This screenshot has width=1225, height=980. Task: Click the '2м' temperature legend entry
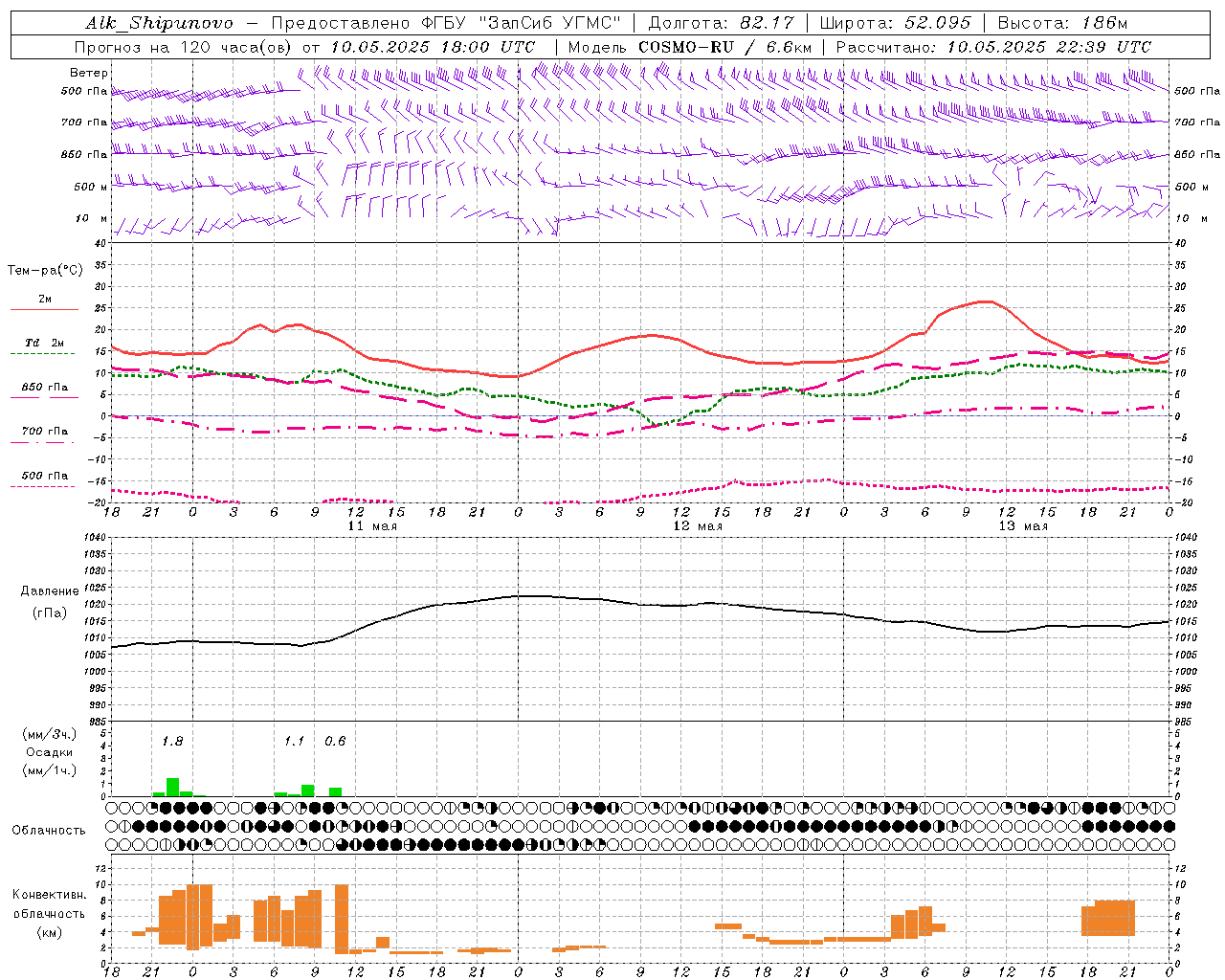point(45,300)
